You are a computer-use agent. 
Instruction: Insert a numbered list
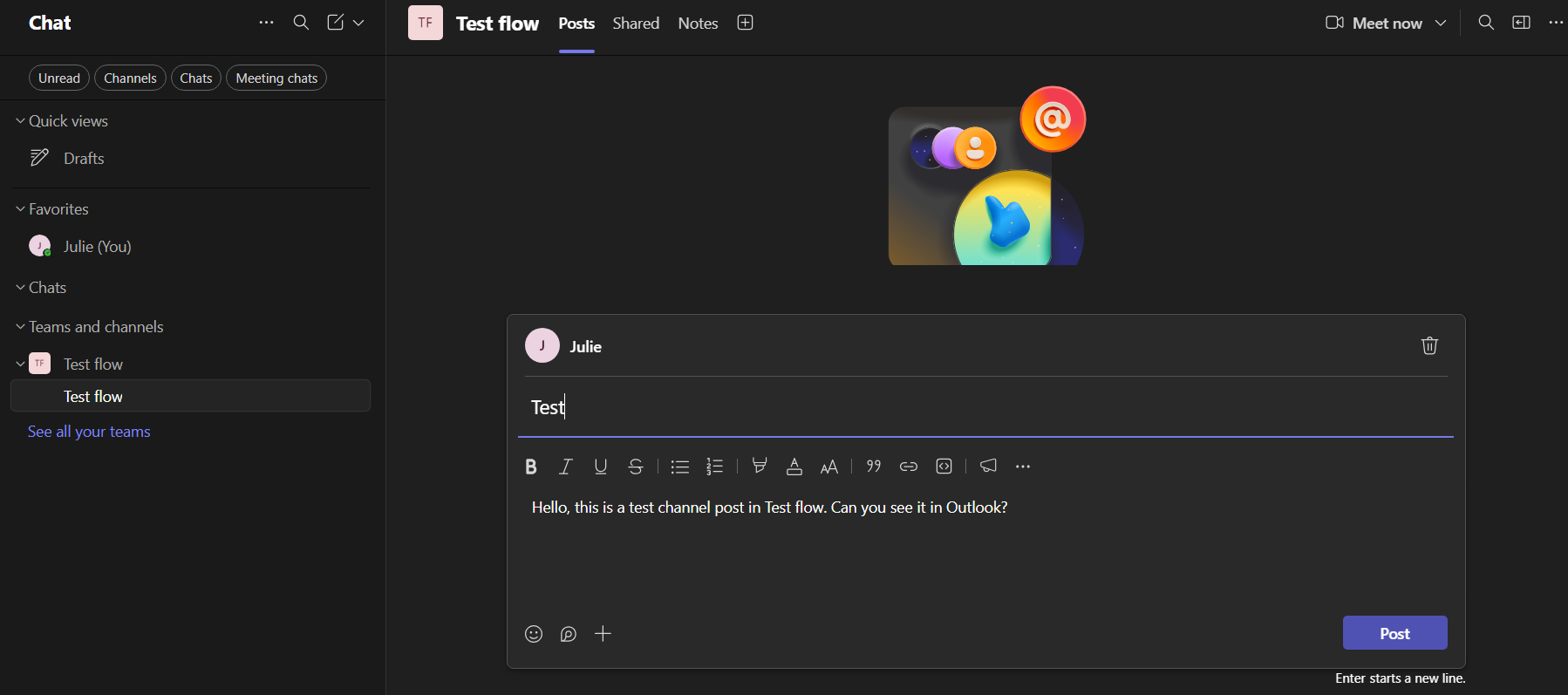pos(715,467)
